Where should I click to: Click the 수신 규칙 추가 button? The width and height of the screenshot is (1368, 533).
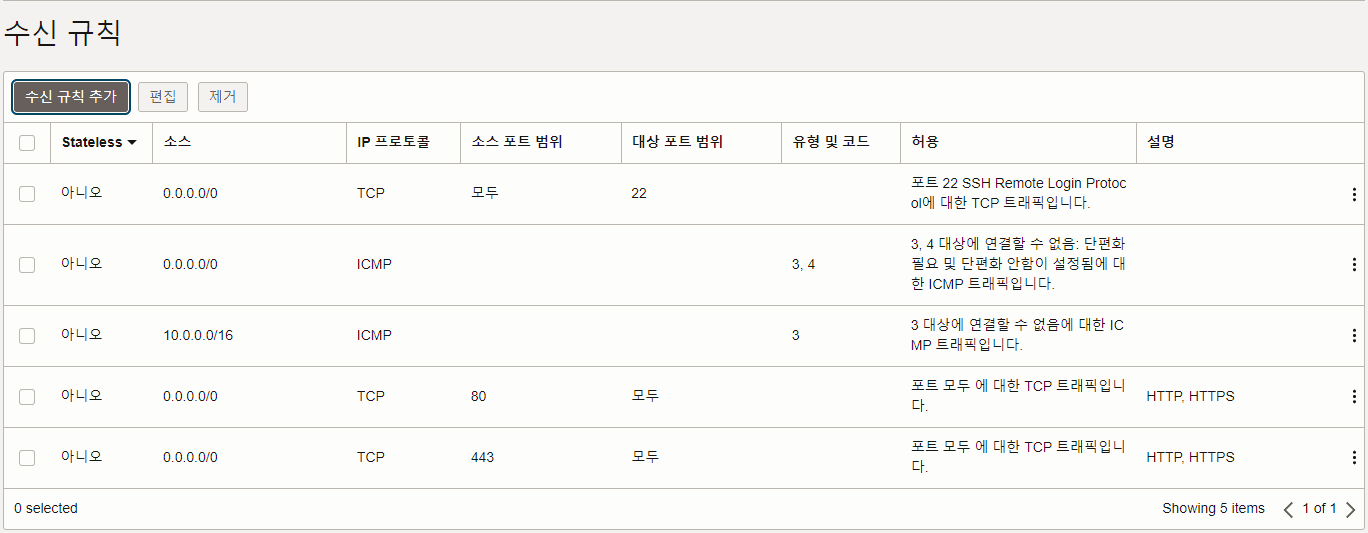click(x=71, y=97)
